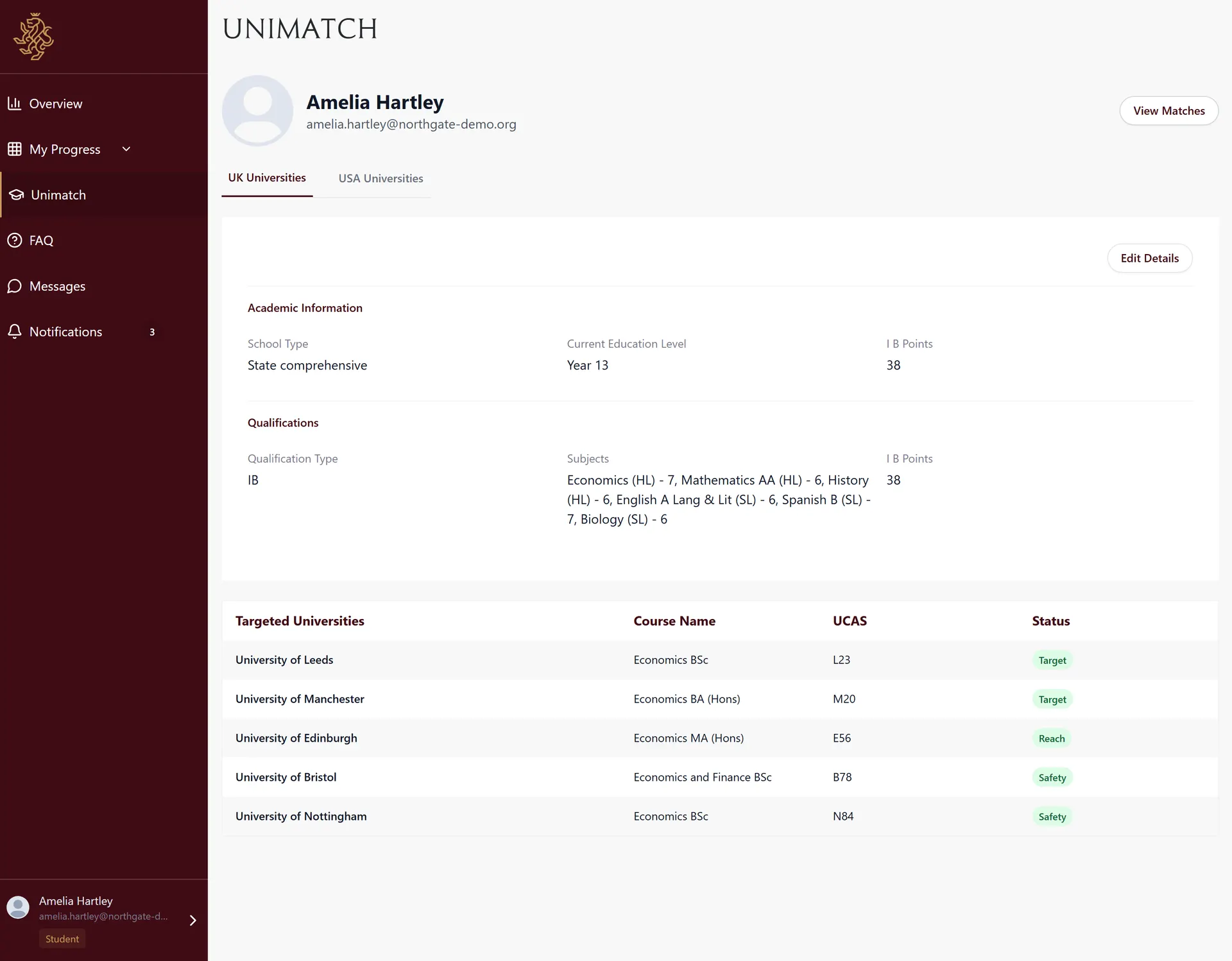Click Target status for University of Manchester

coord(1052,699)
